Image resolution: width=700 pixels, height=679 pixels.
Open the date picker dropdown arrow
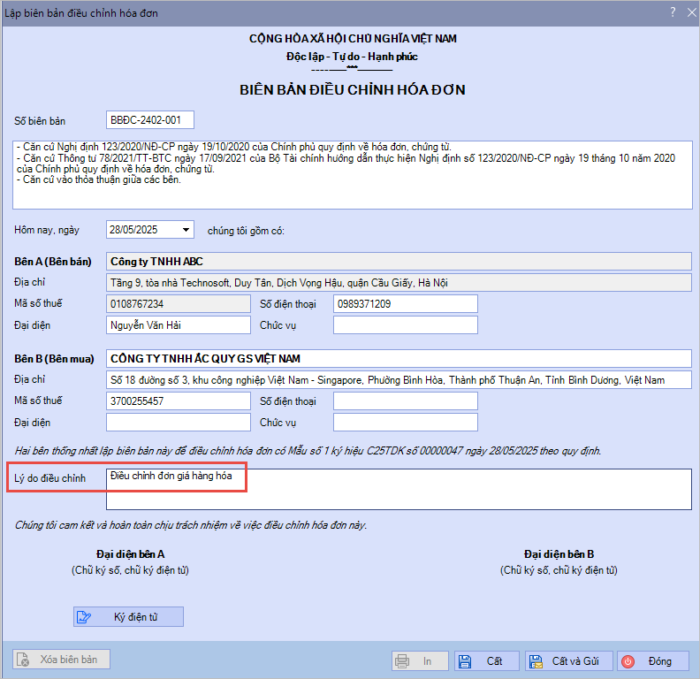tap(186, 230)
